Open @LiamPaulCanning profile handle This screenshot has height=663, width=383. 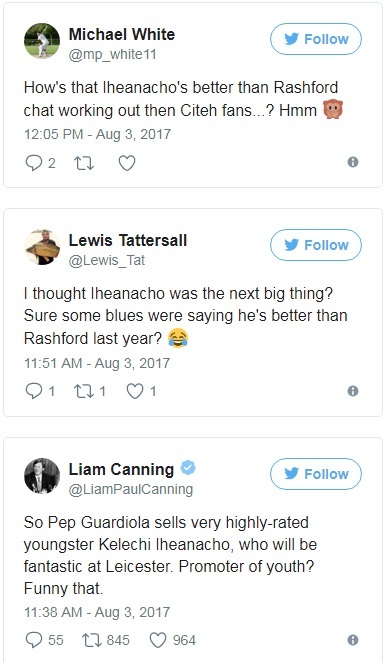(131, 489)
